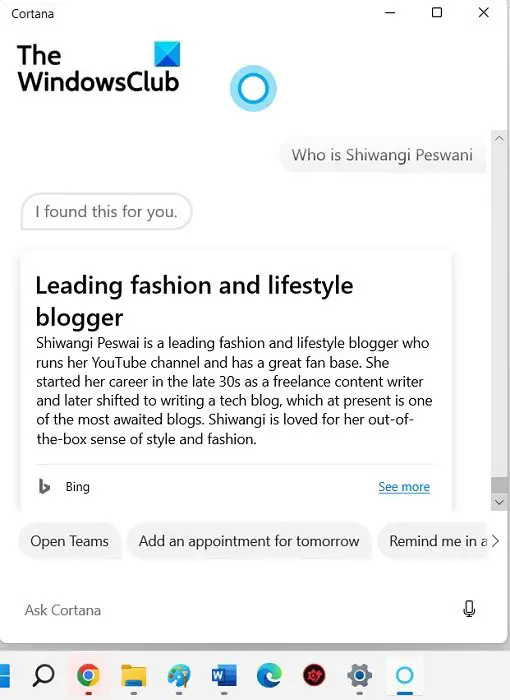Select the Remind me in a suggestion chip

434,541
